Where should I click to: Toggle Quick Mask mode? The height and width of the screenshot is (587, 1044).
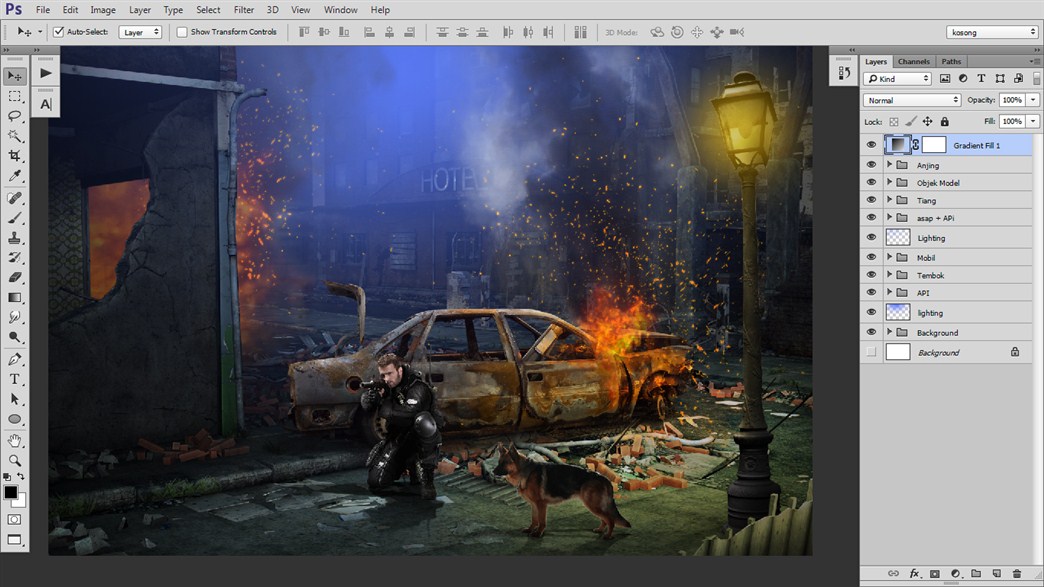click(15, 519)
